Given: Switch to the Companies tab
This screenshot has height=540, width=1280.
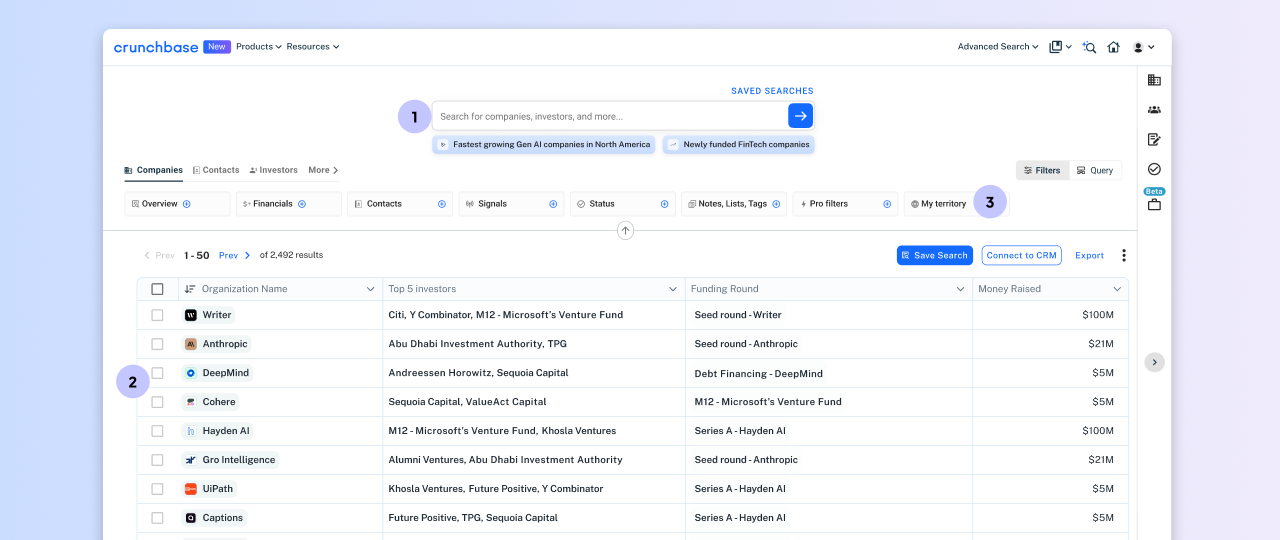Looking at the screenshot, I should 154,170.
